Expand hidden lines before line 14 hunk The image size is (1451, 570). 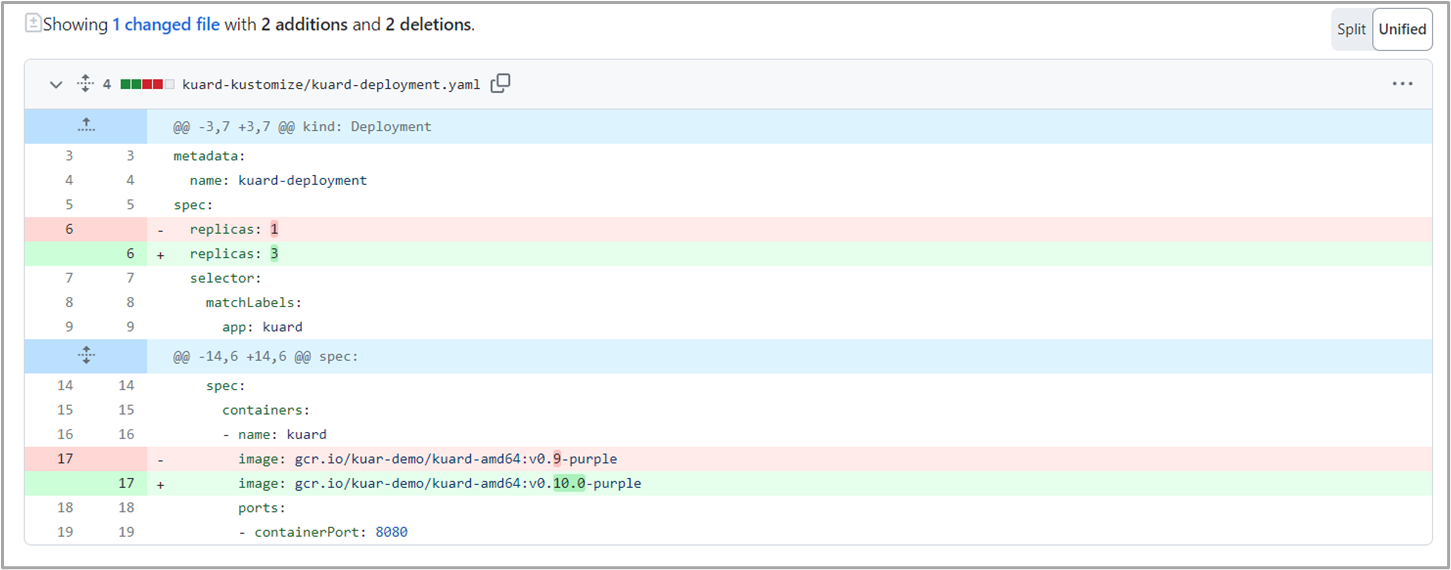86,356
